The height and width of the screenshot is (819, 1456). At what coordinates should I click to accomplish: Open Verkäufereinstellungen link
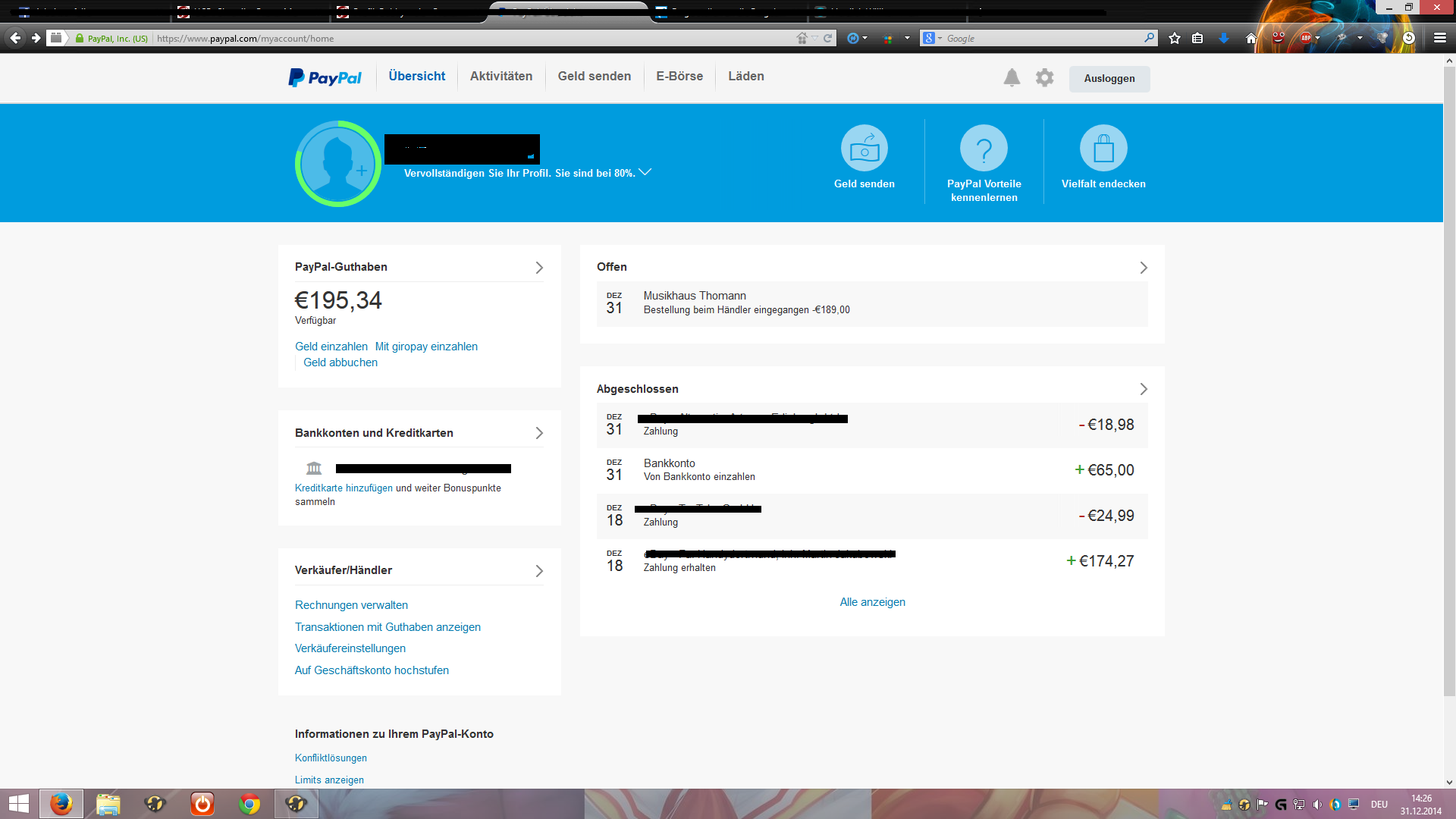(x=350, y=648)
